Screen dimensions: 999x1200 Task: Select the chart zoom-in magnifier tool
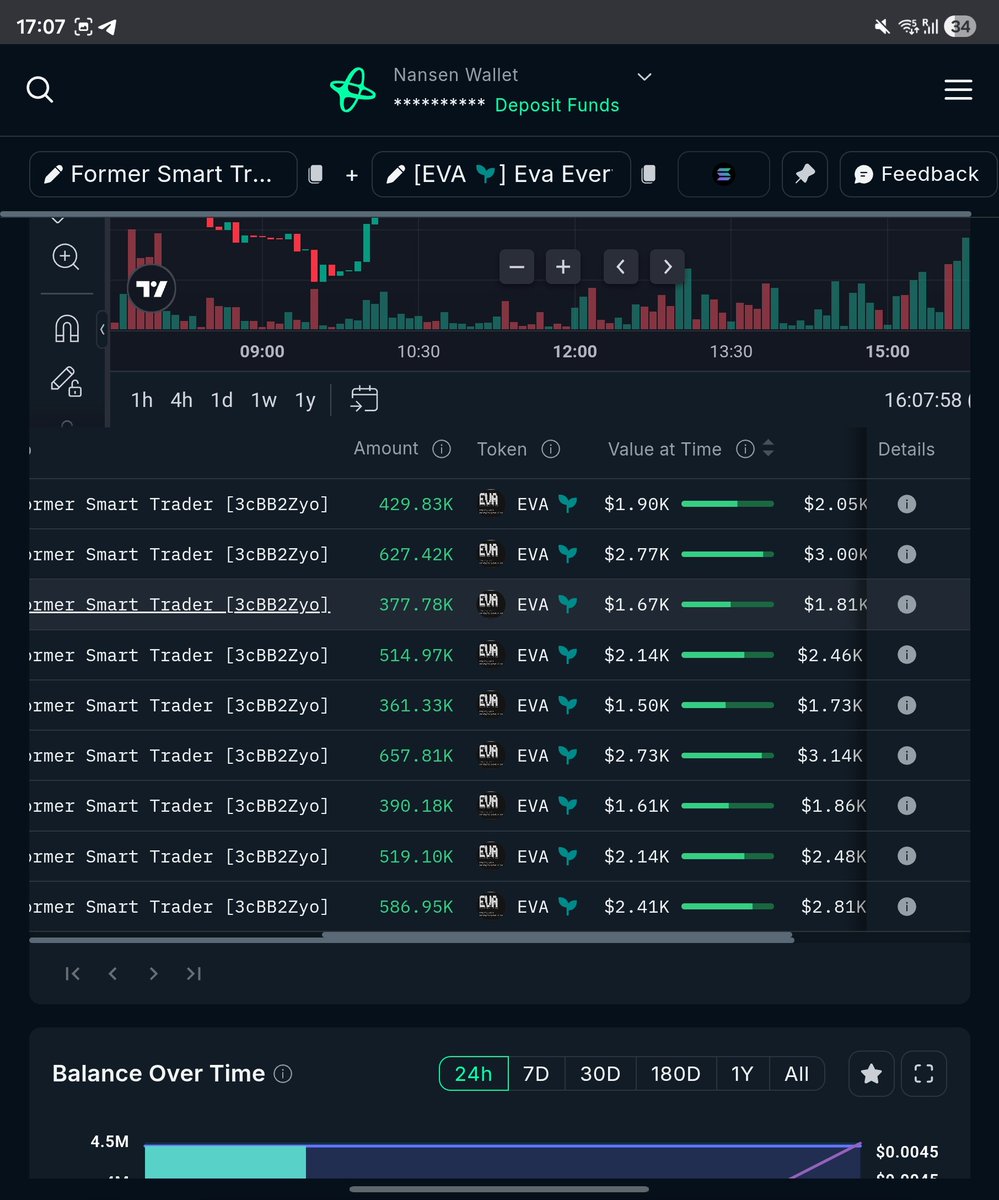pyautogui.click(x=65, y=257)
